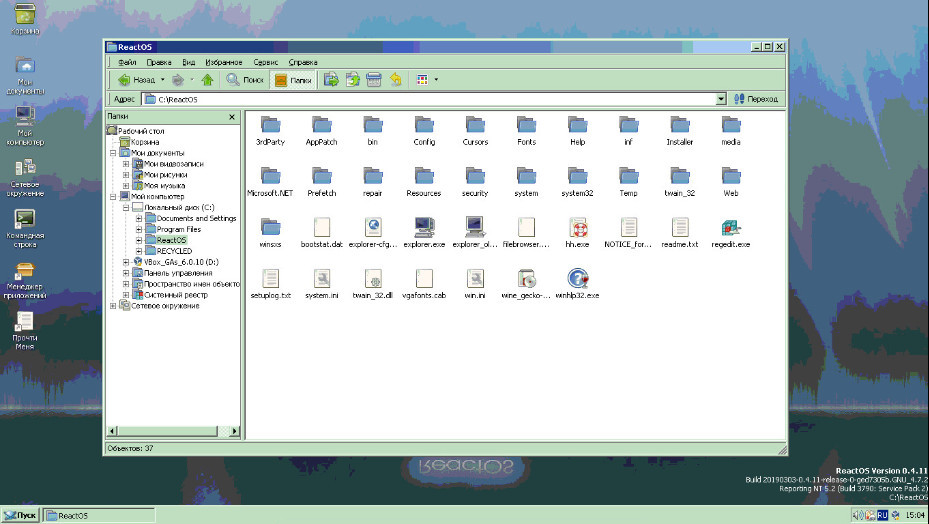
Task: Click the Пуск start button
Action: (20, 515)
